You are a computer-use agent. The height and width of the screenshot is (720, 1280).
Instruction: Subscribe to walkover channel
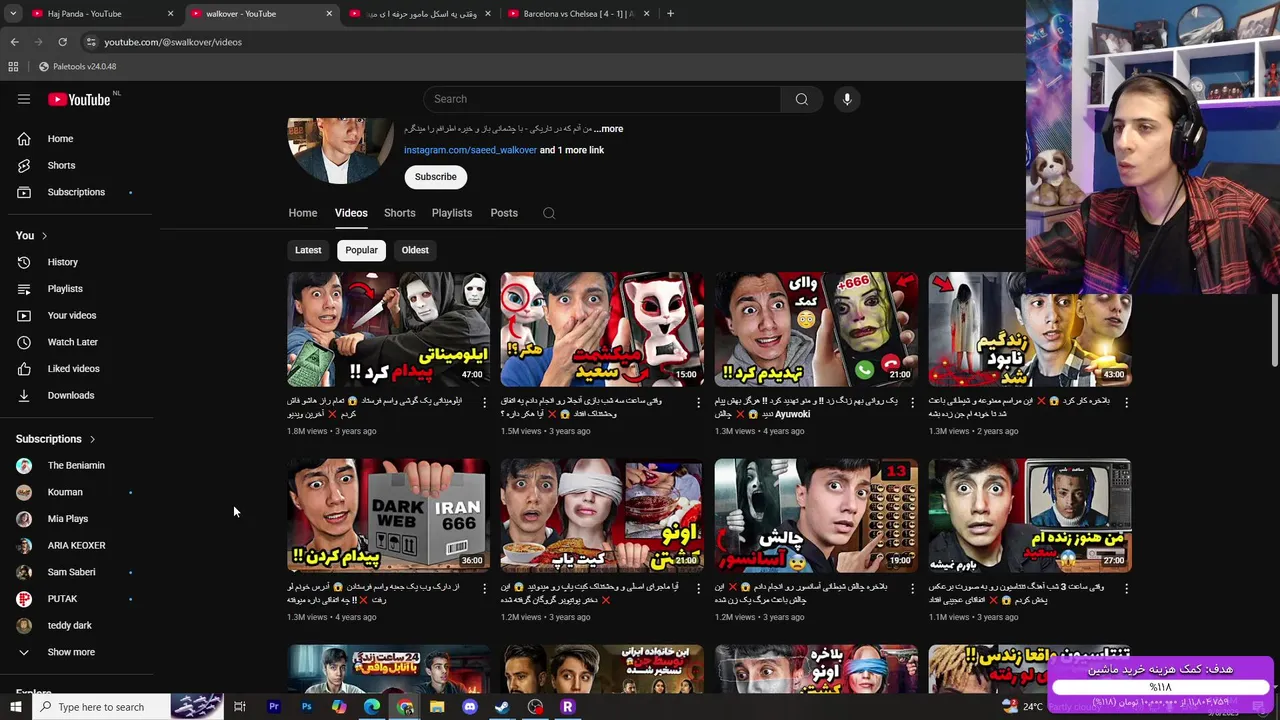[436, 177]
